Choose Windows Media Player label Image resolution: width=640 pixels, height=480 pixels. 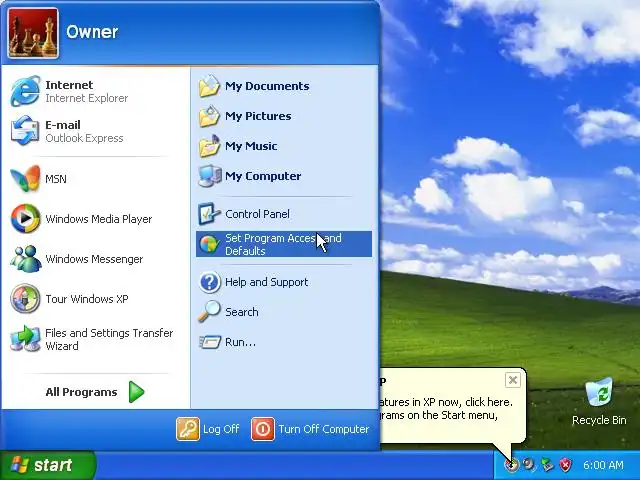point(99,219)
